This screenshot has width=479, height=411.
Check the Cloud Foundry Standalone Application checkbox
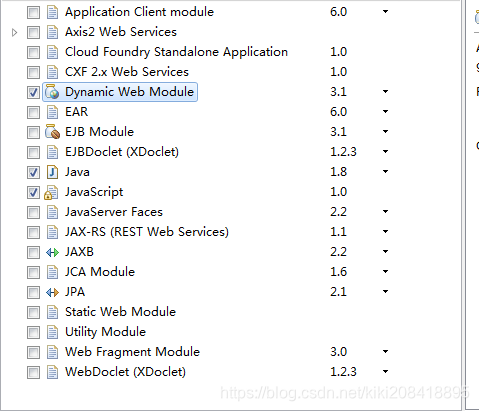click(33, 52)
